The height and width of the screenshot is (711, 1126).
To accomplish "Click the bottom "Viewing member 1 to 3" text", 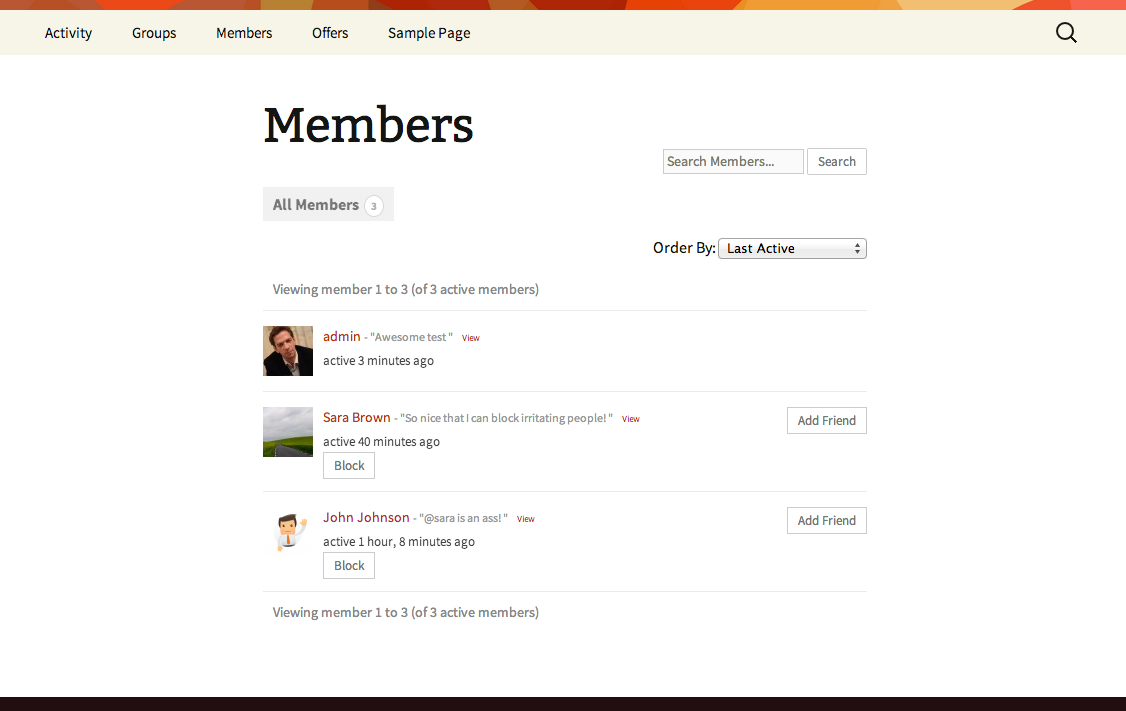I will (x=406, y=613).
